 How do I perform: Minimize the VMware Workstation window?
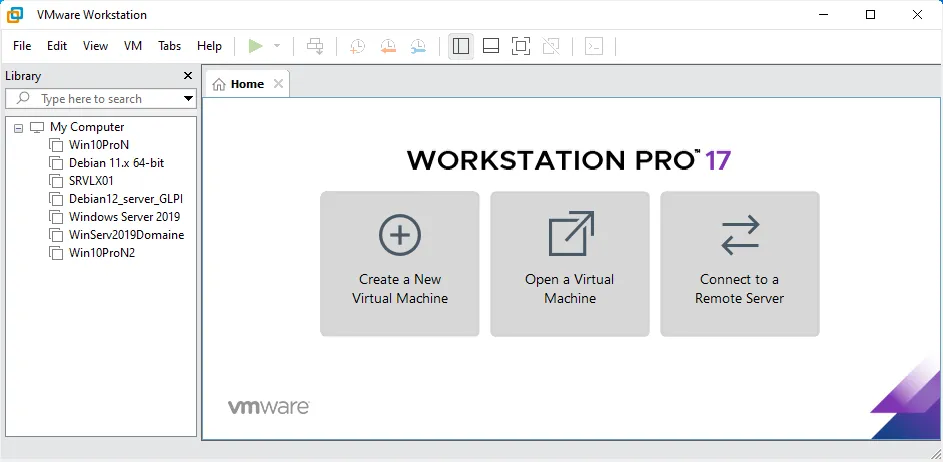click(x=824, y=14)
